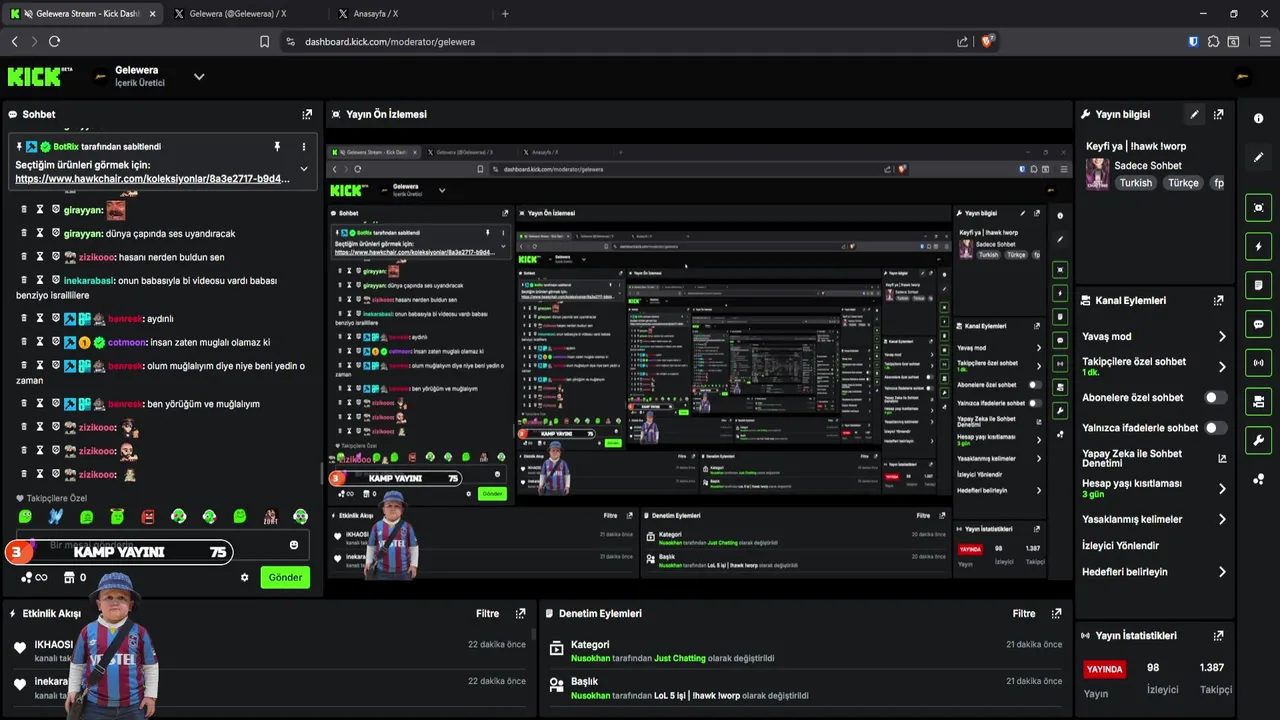Ban the user who wrote 'aydınlı'
Viewport: 1280px width, 720px height.
[x=57, y=319]
